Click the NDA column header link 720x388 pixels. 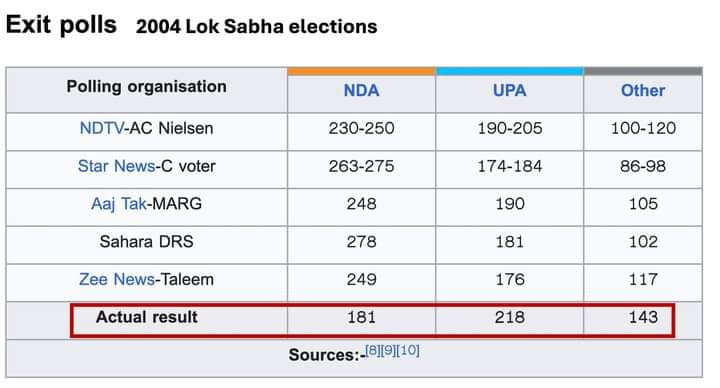pos(361,90)
